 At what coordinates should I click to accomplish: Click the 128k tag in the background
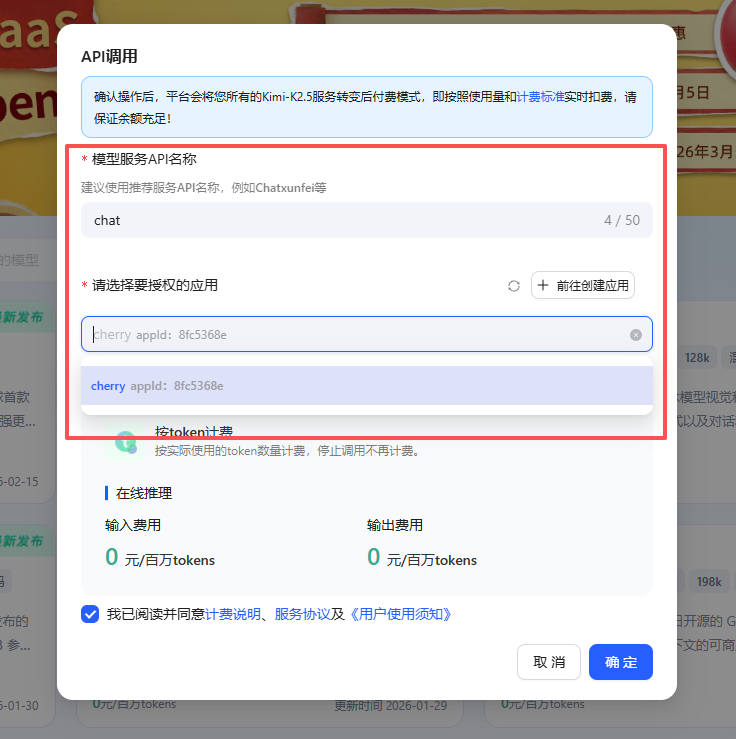click(x=697, y=357)
